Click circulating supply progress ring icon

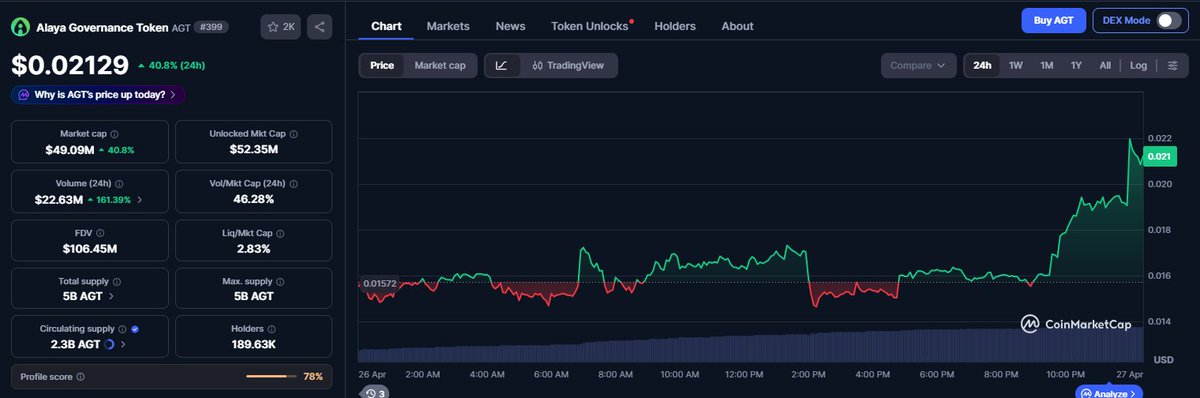[x=109, y=344]
